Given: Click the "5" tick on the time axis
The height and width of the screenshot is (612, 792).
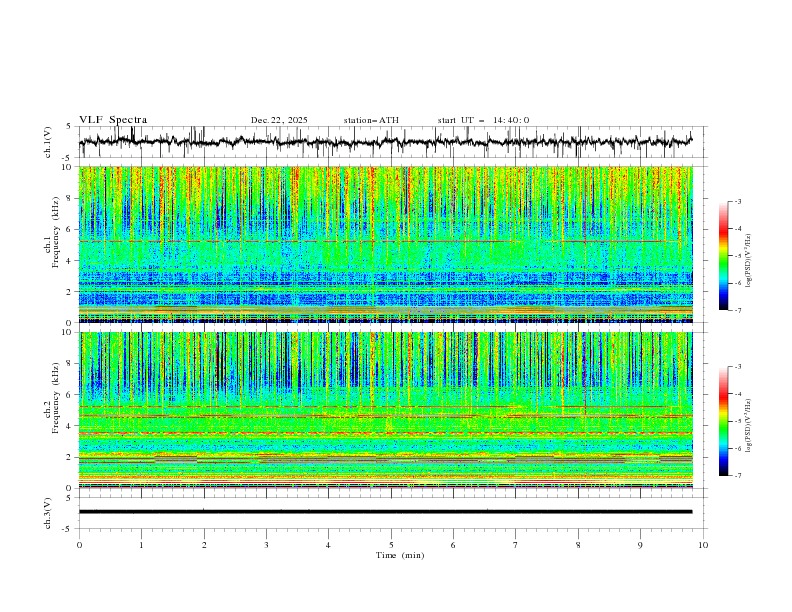Looking at the screenshot, I should click(x=391, y=545).
